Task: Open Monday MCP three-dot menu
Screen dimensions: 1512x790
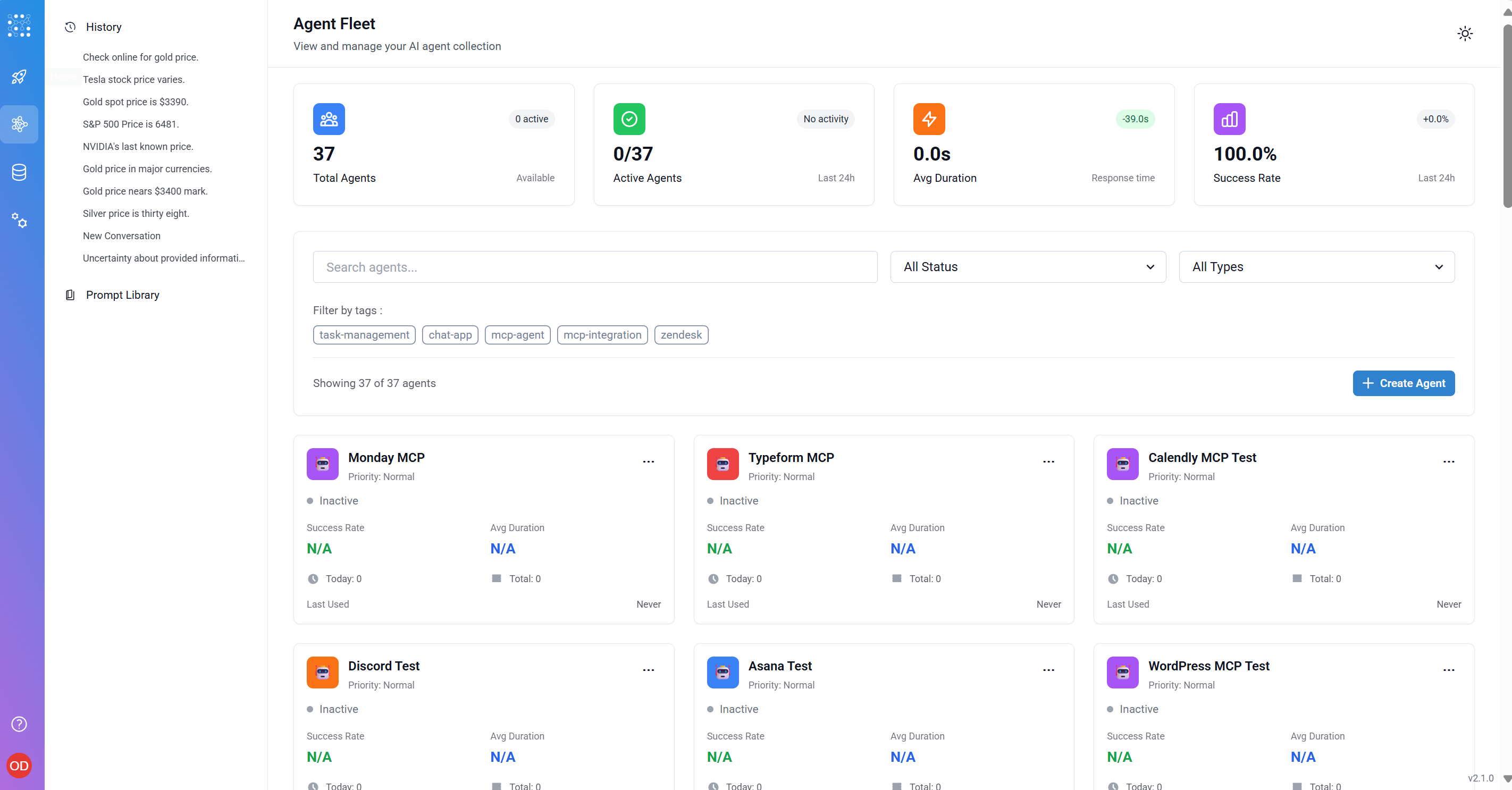Action: [x=648, y=461]
